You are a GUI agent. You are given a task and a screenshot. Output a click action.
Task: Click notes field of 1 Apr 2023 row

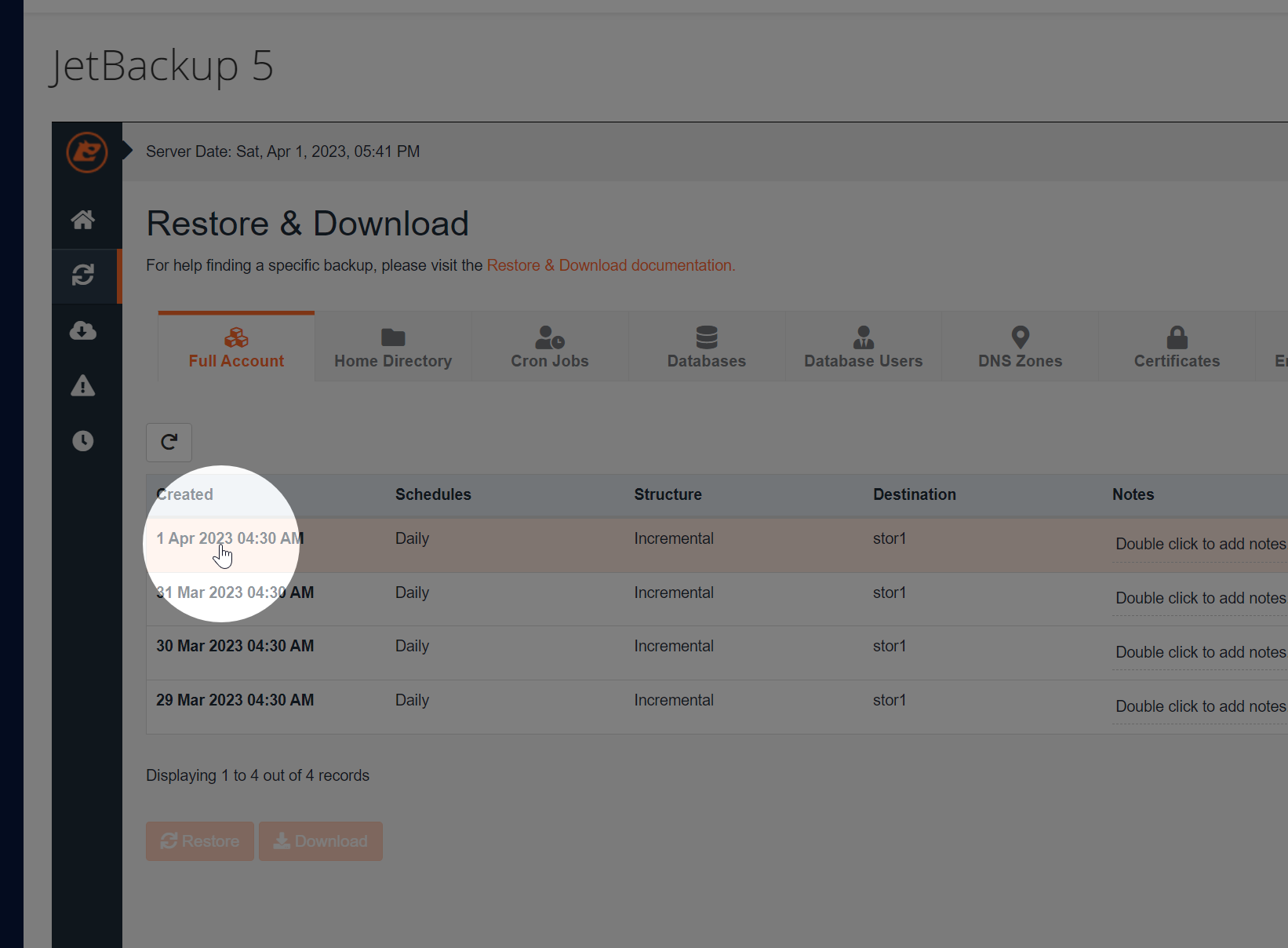[1200, 544]
